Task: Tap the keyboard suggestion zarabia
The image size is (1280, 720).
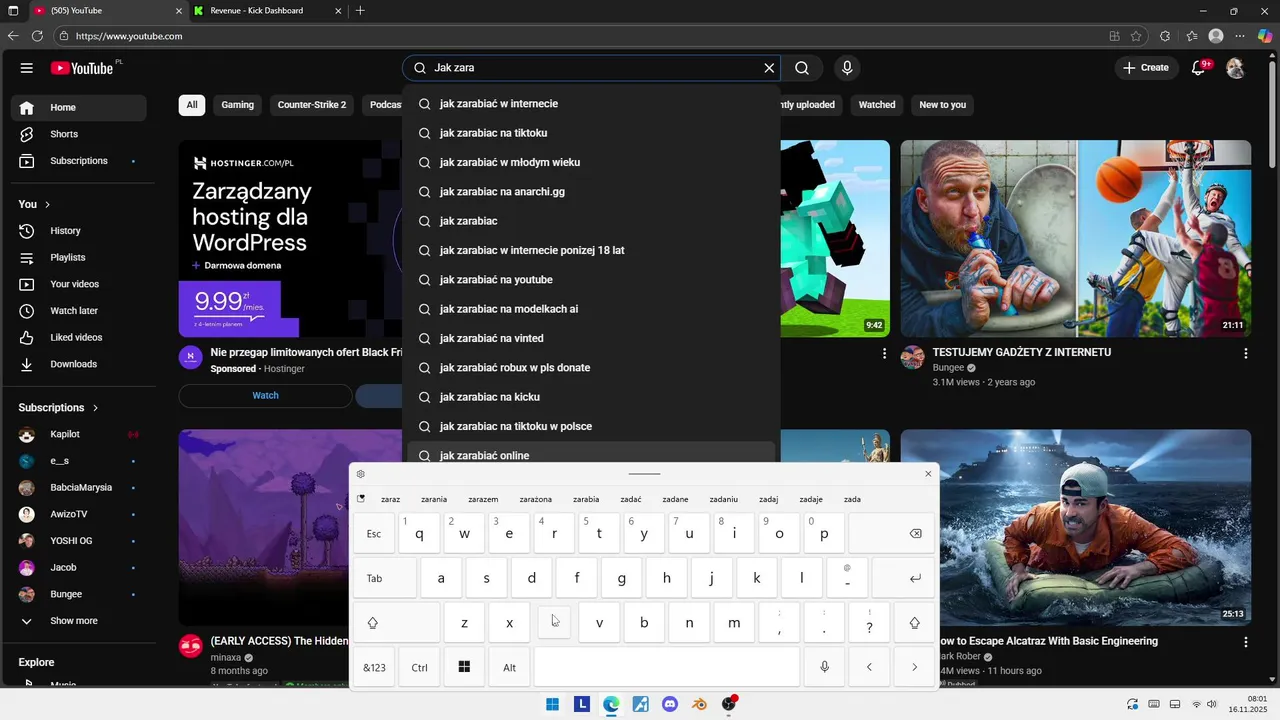Action: click(586, 499)
